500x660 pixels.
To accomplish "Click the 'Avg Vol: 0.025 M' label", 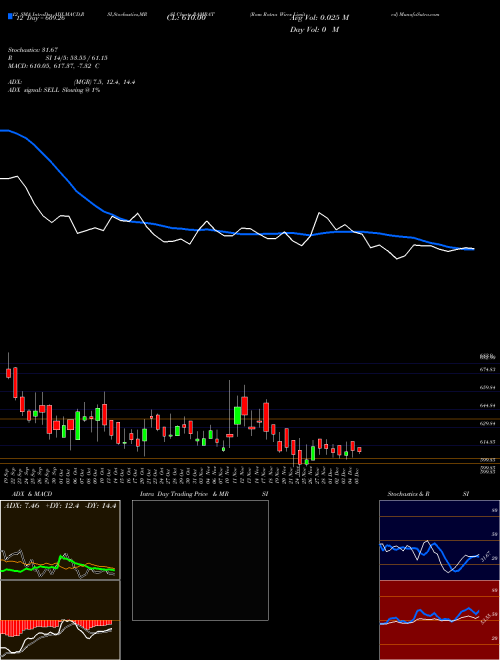I will point(319,18).
